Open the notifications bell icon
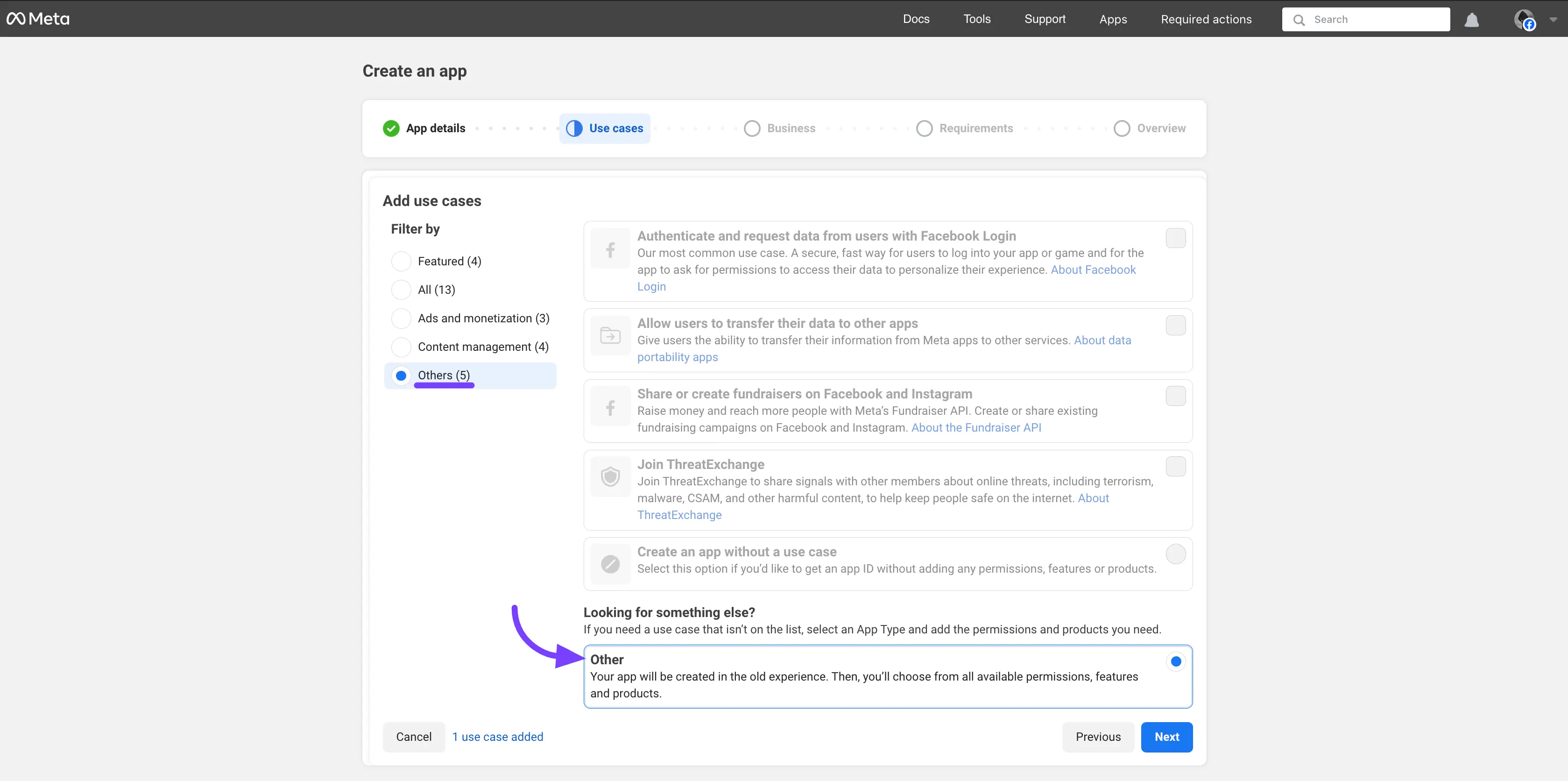The width and height of the screenshot is (1568, 781). [x=1471, y=20]
